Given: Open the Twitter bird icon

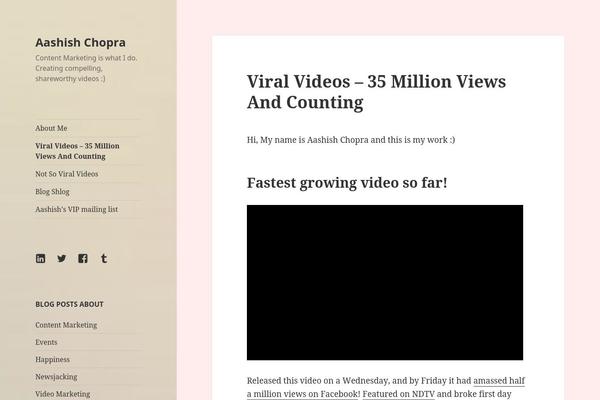Looking at the screenshot, I should (62, 258).
